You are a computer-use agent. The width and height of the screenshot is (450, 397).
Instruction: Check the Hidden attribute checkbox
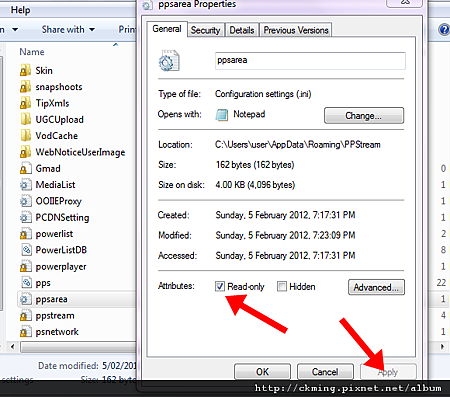(282, 286)
